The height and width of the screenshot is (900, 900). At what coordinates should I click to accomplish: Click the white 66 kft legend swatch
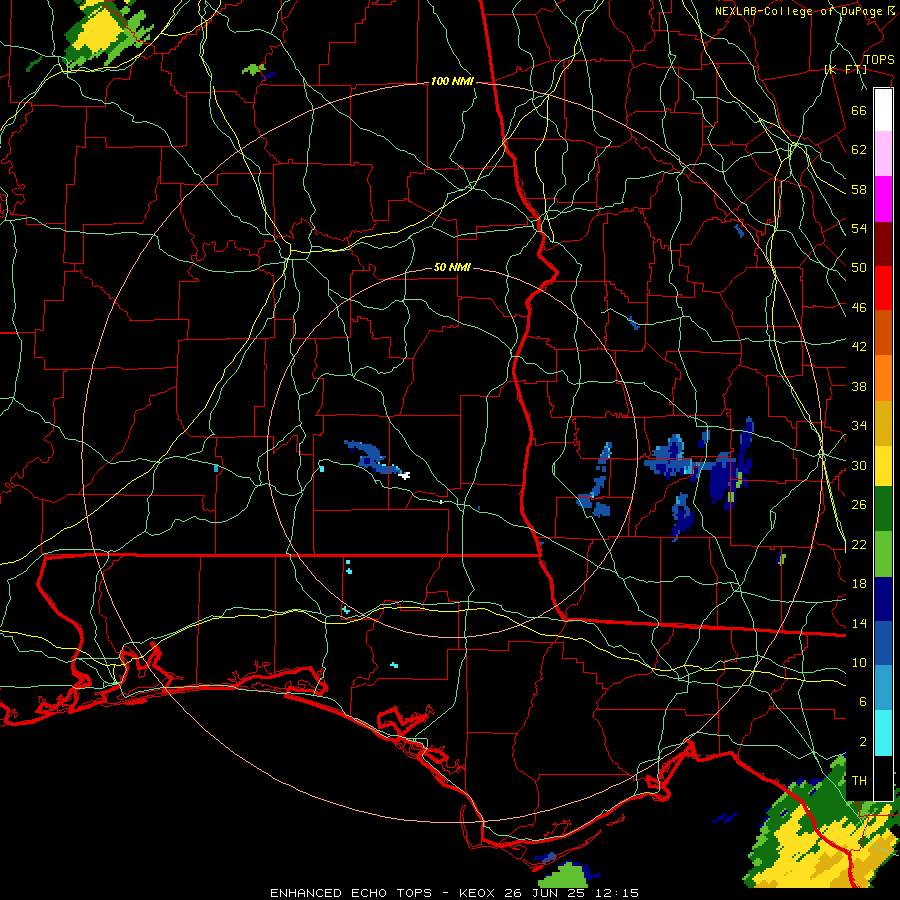[x=883, y=110]
